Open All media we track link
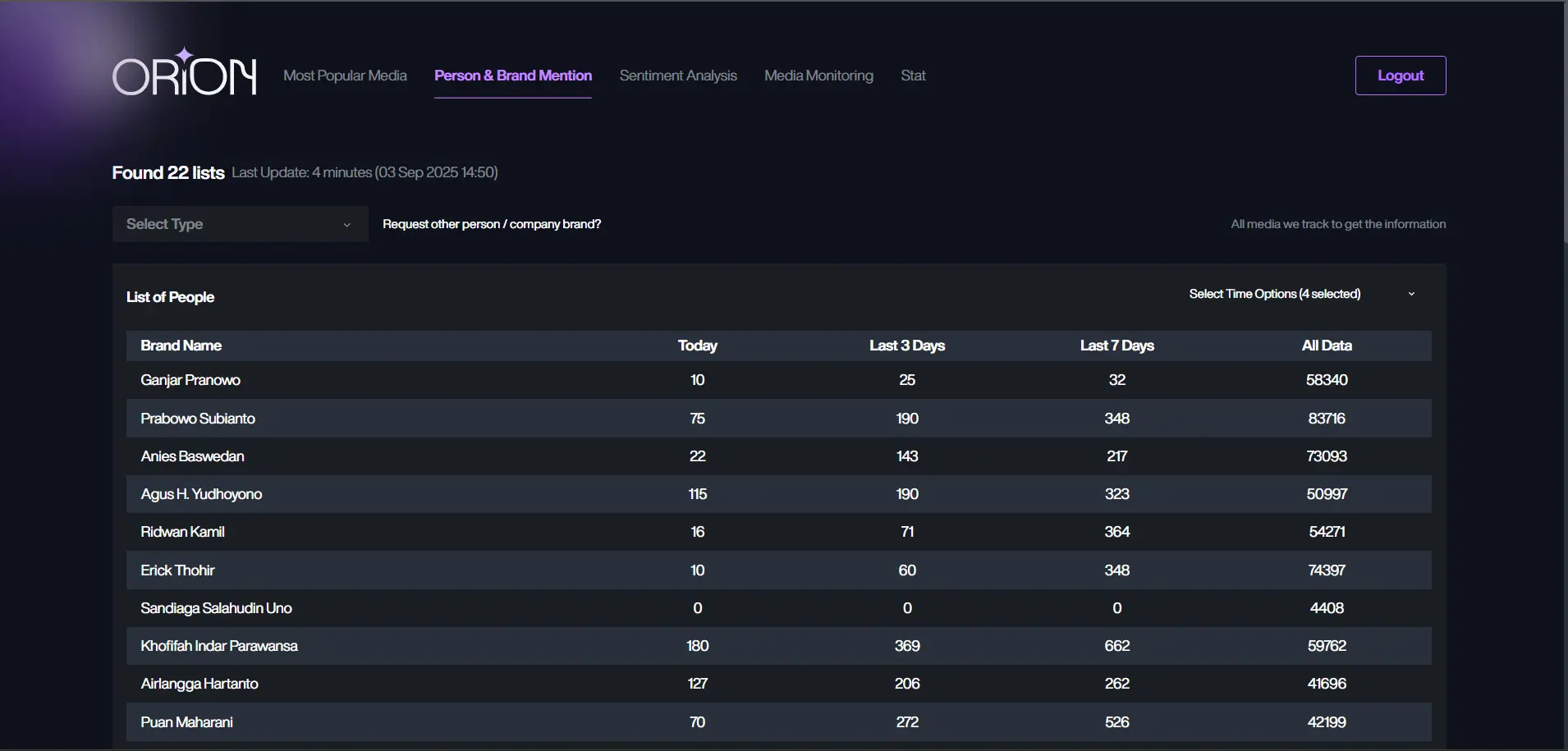 1337,224
